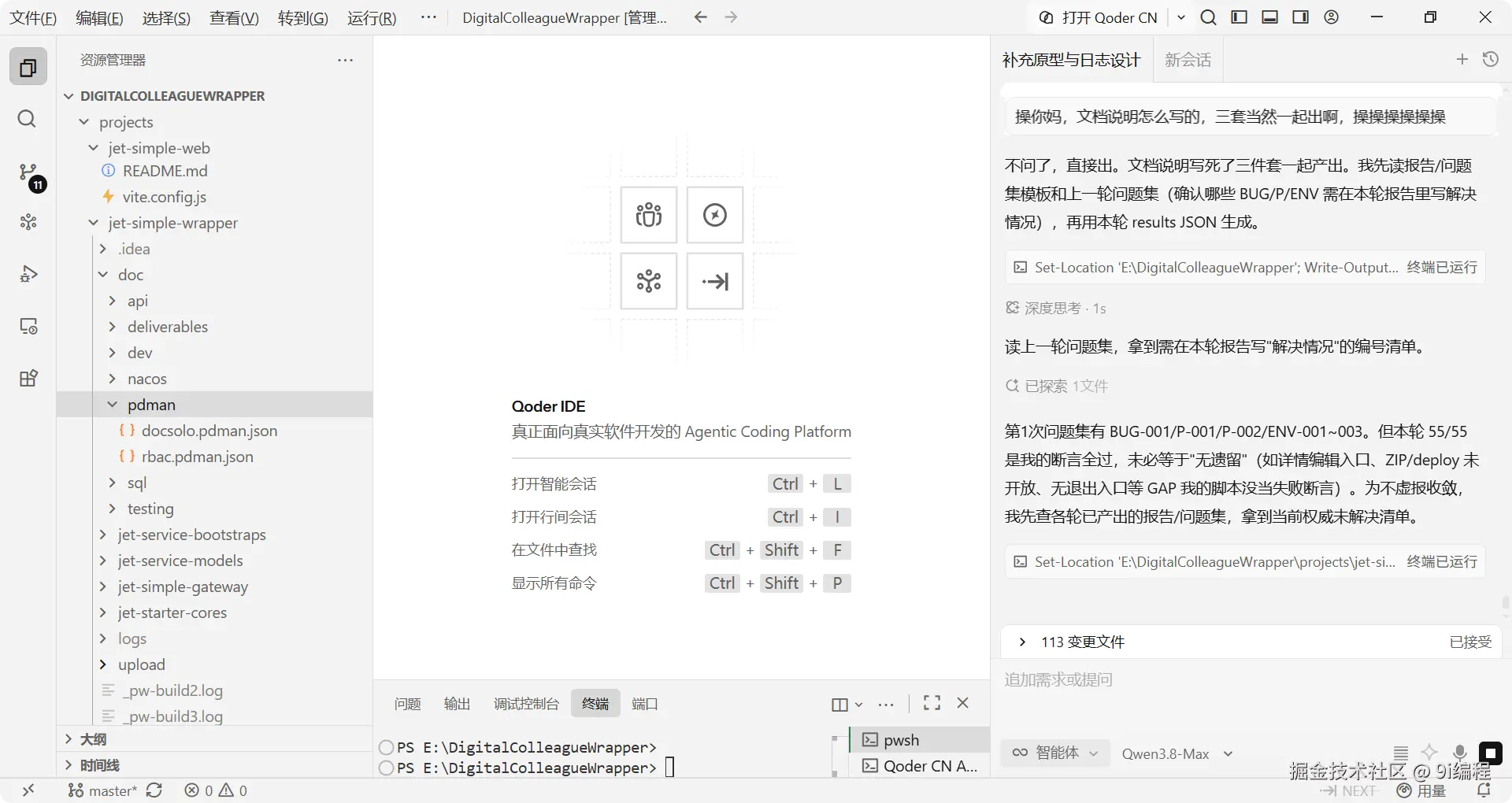Switch to the 问题 panel tab

coord(408,704)
